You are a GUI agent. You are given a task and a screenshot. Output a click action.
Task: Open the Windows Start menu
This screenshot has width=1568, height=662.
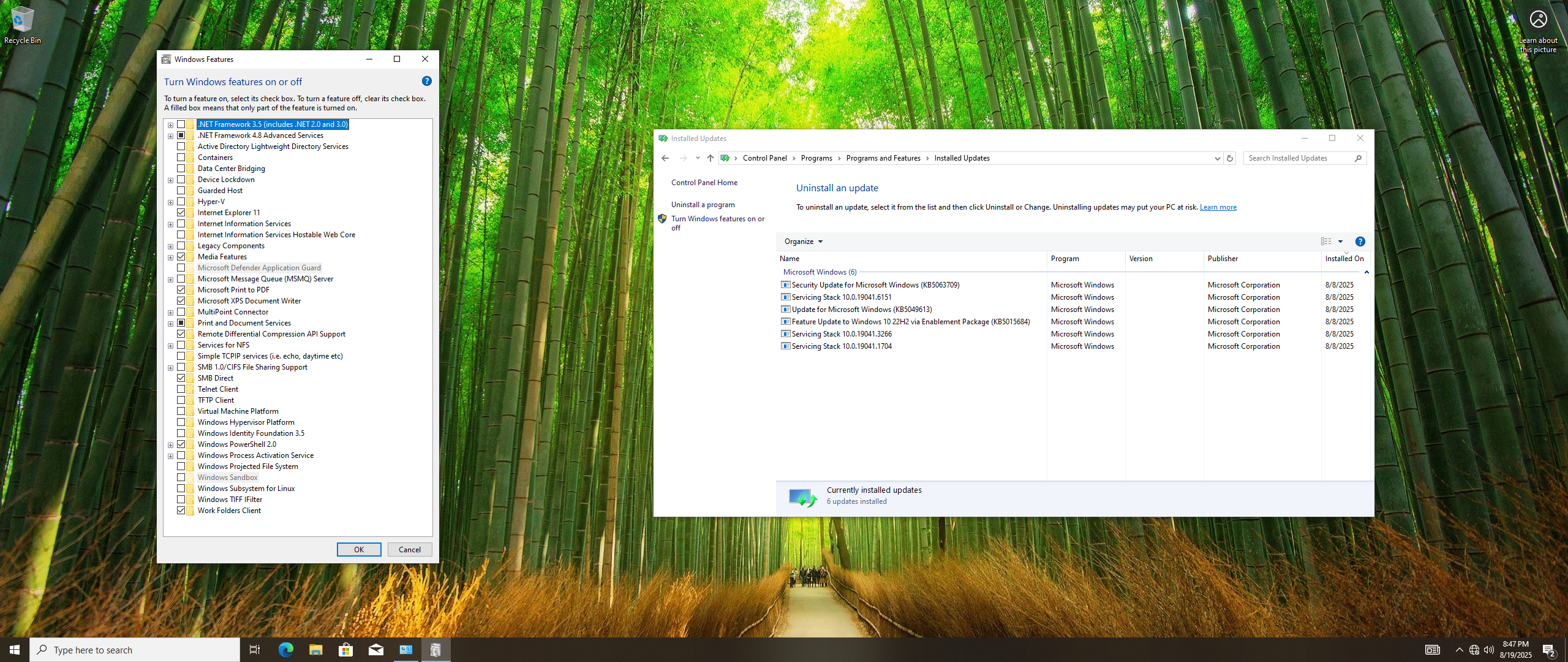coord(15,650)
